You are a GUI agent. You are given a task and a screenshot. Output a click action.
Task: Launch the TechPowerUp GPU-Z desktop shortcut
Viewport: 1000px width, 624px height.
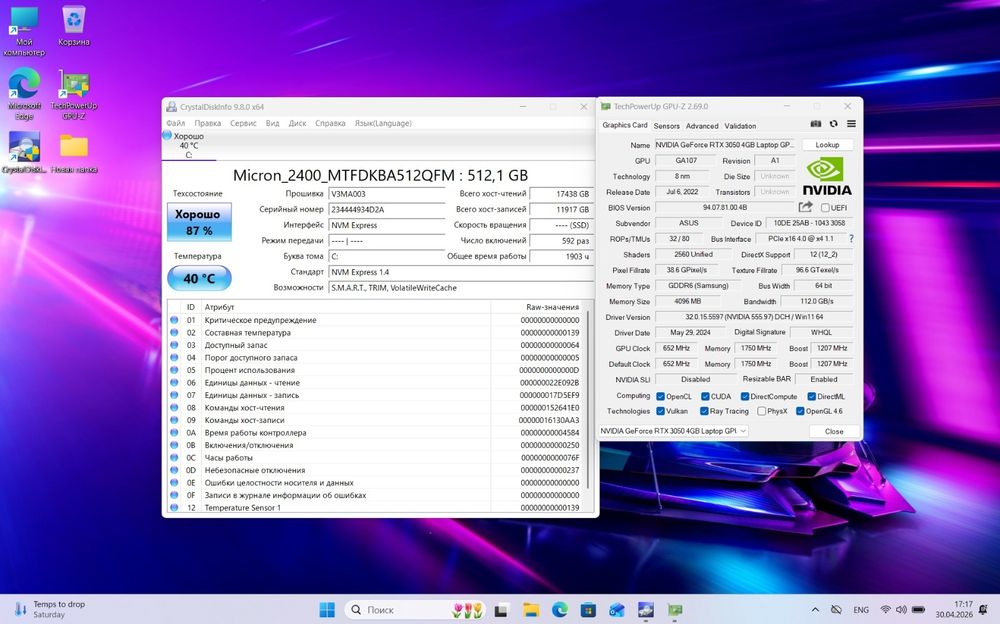pyautogui.click(x=74, y=94)
